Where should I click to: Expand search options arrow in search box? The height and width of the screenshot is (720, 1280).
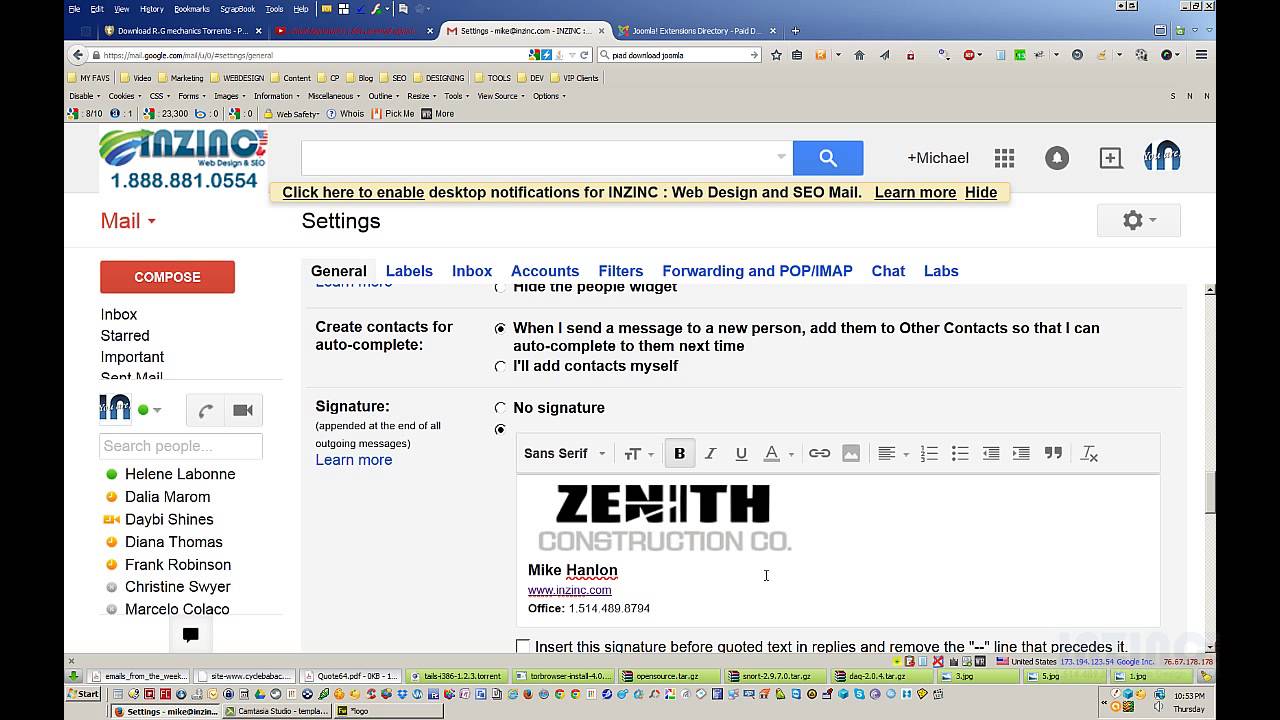click(x=781, y=157)
